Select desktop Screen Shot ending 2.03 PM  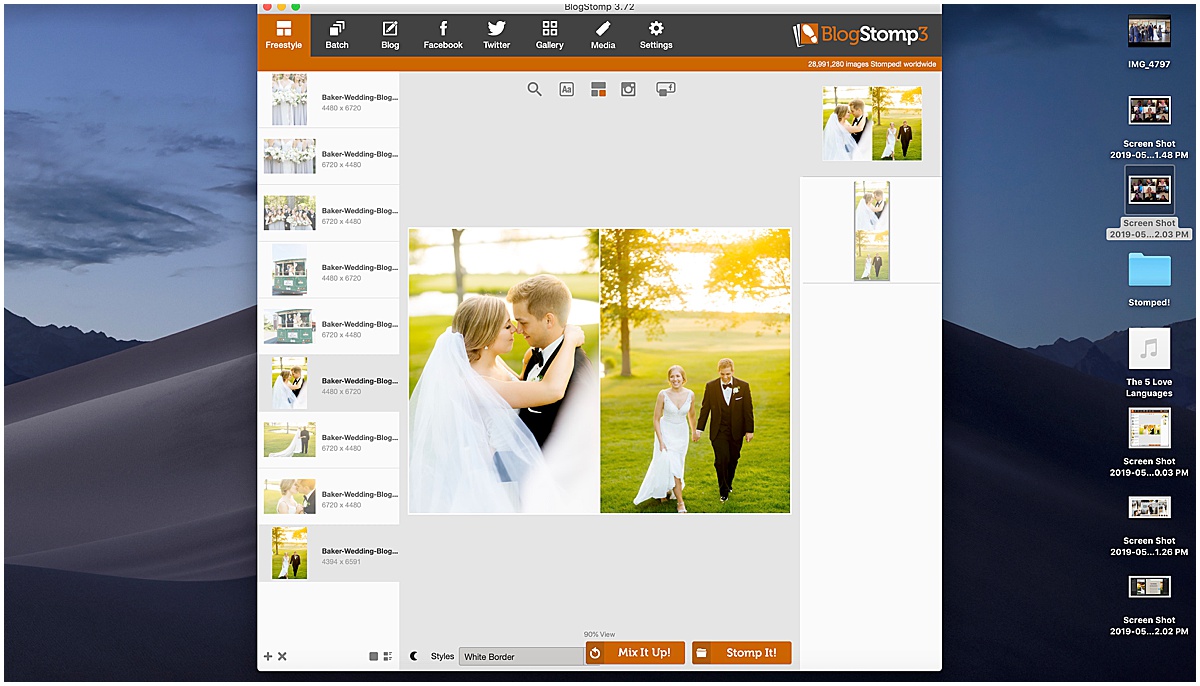(1149, 204)
